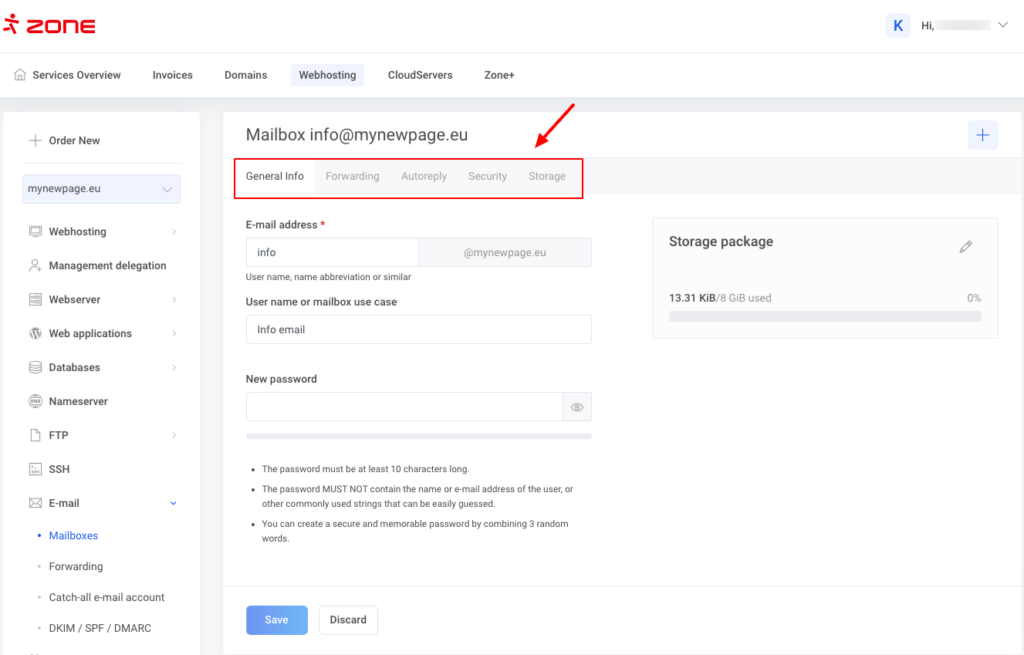
Task: Click the pencil icon in Storage package
Action: [965, 247]
